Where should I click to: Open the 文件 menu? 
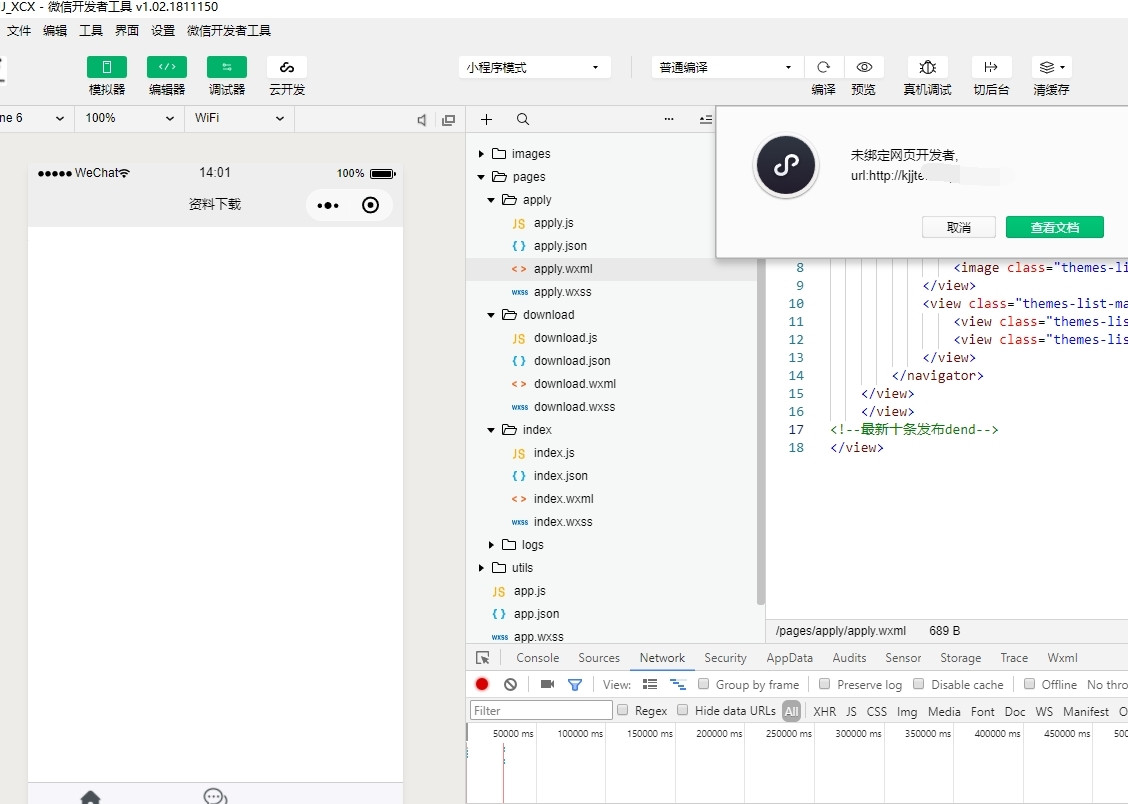point(19,30)
